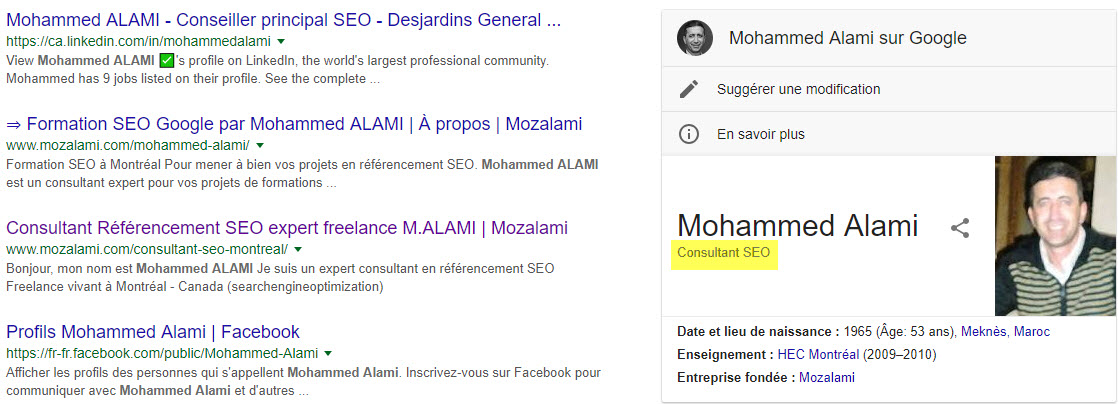1118x404 pixels.
Task: Open the large Mohammed Alami photo
Action: (x=1053, y=236)
